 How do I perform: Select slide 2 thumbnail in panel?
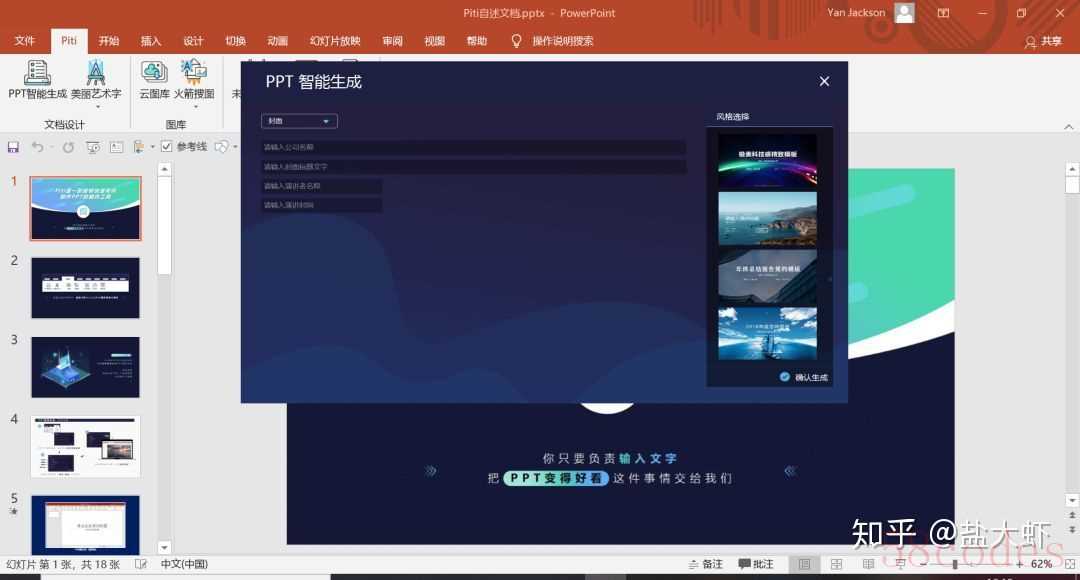[x=85, y=288]
